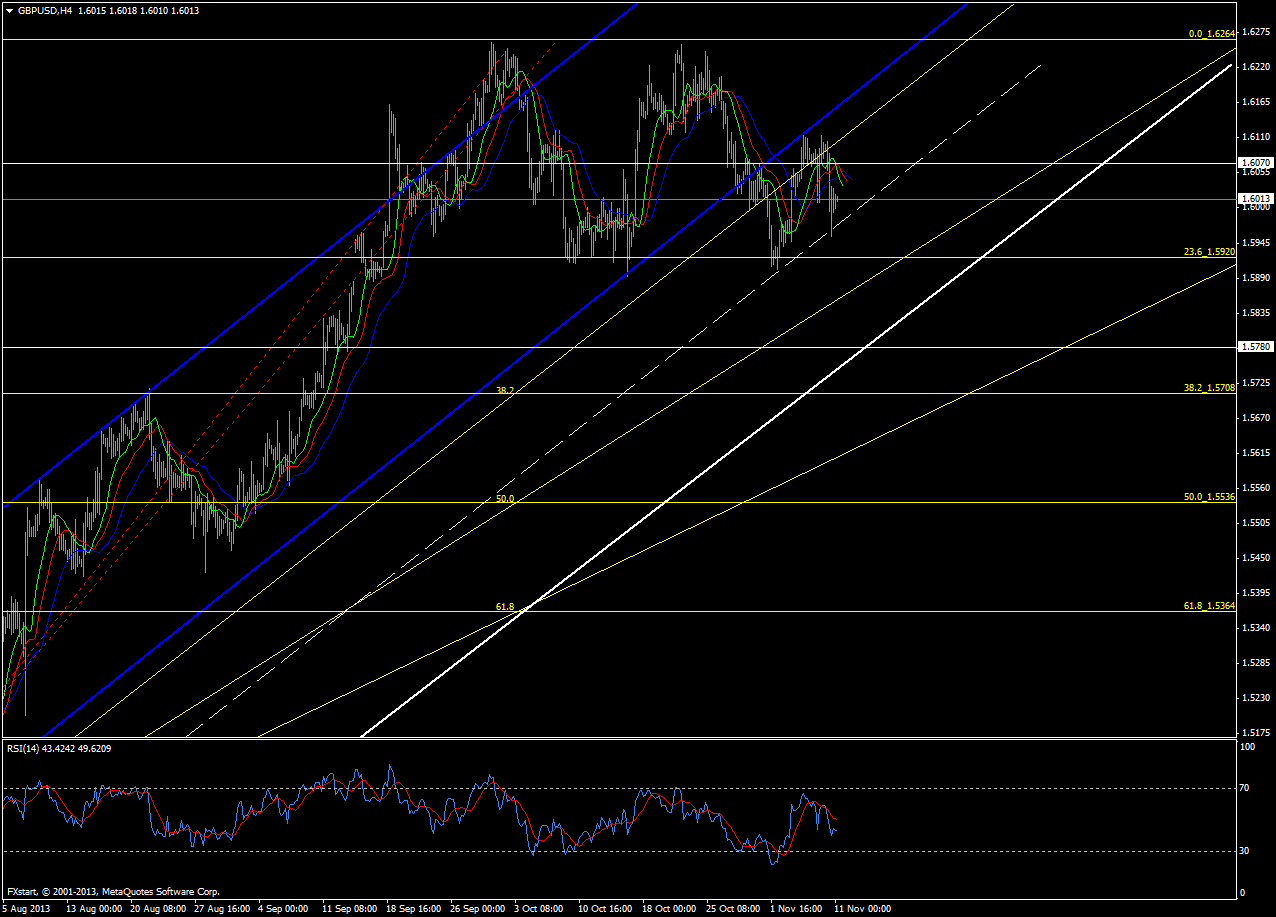Screen dimensions: 1276x917
Task: Click the 1.5615 price axis label
Action: (x=1257, y=453)
